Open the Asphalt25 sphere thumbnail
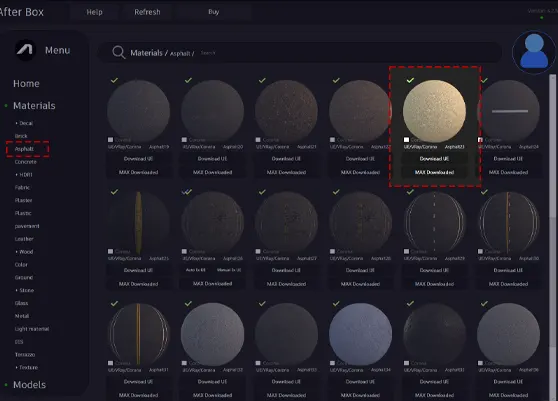The width and height of the screenshot is (558, 401). [x=138, y=222]
